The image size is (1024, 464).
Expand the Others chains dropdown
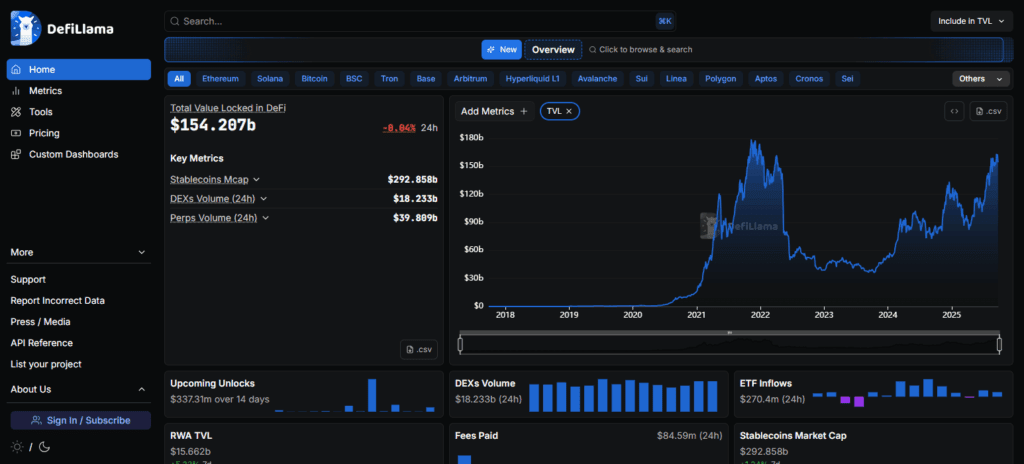[980, 79]
